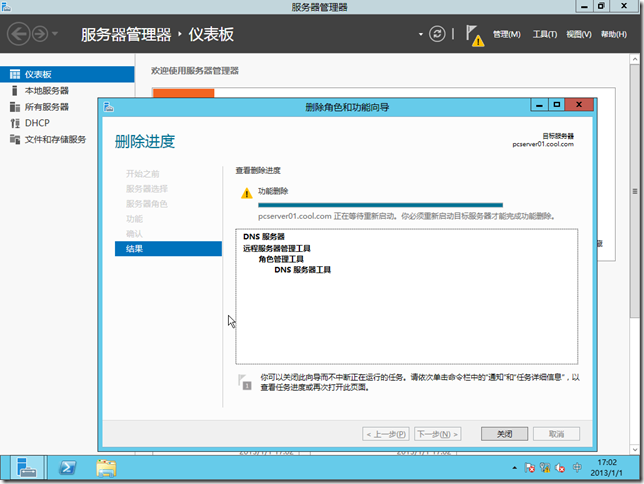Click the Server Manager vertical scrollbar thumb
644x484 pixels.
click(x=635, y=191)
